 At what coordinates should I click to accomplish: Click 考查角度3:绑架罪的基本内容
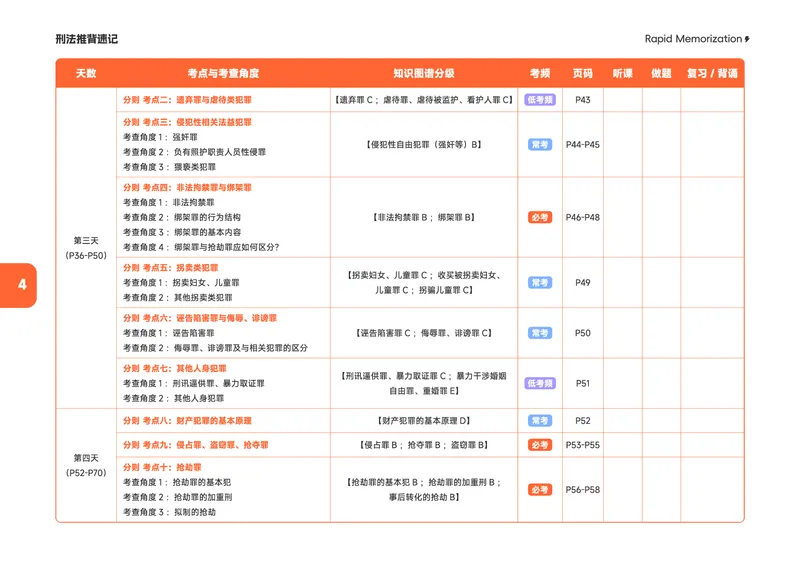click(x=182, y=232)
